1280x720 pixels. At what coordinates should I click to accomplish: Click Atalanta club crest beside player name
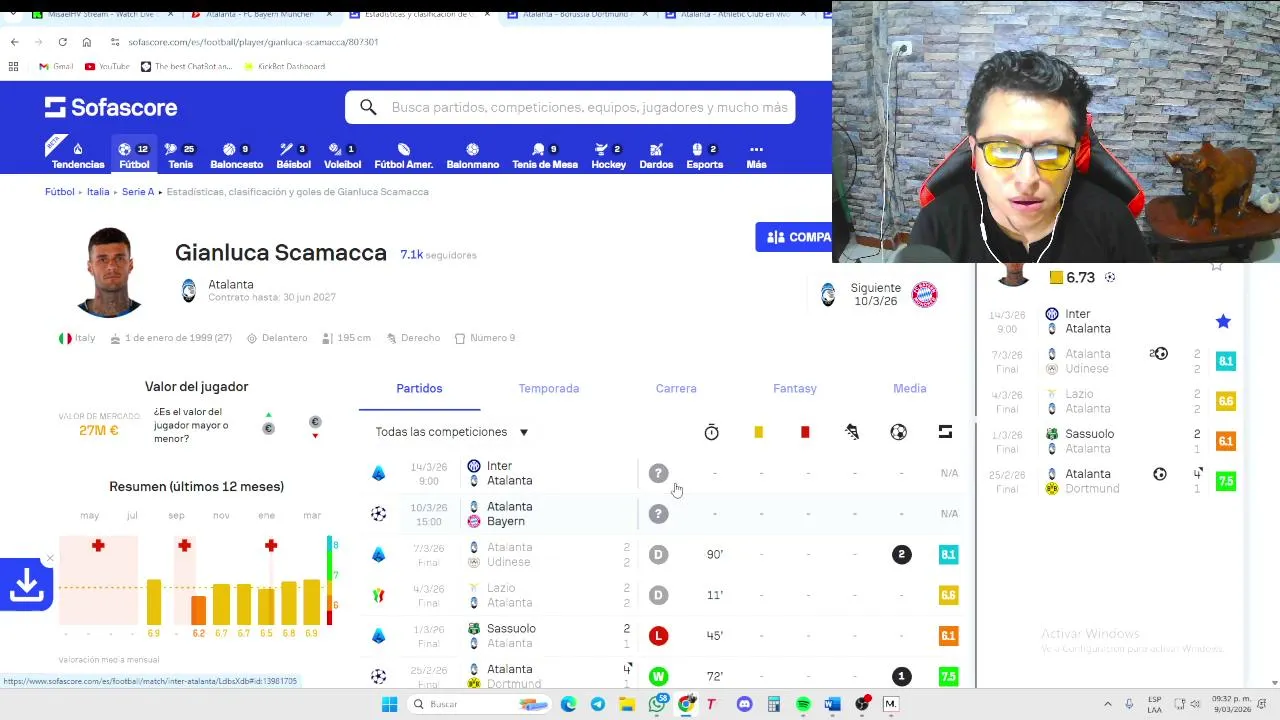(x=188, y=291)
